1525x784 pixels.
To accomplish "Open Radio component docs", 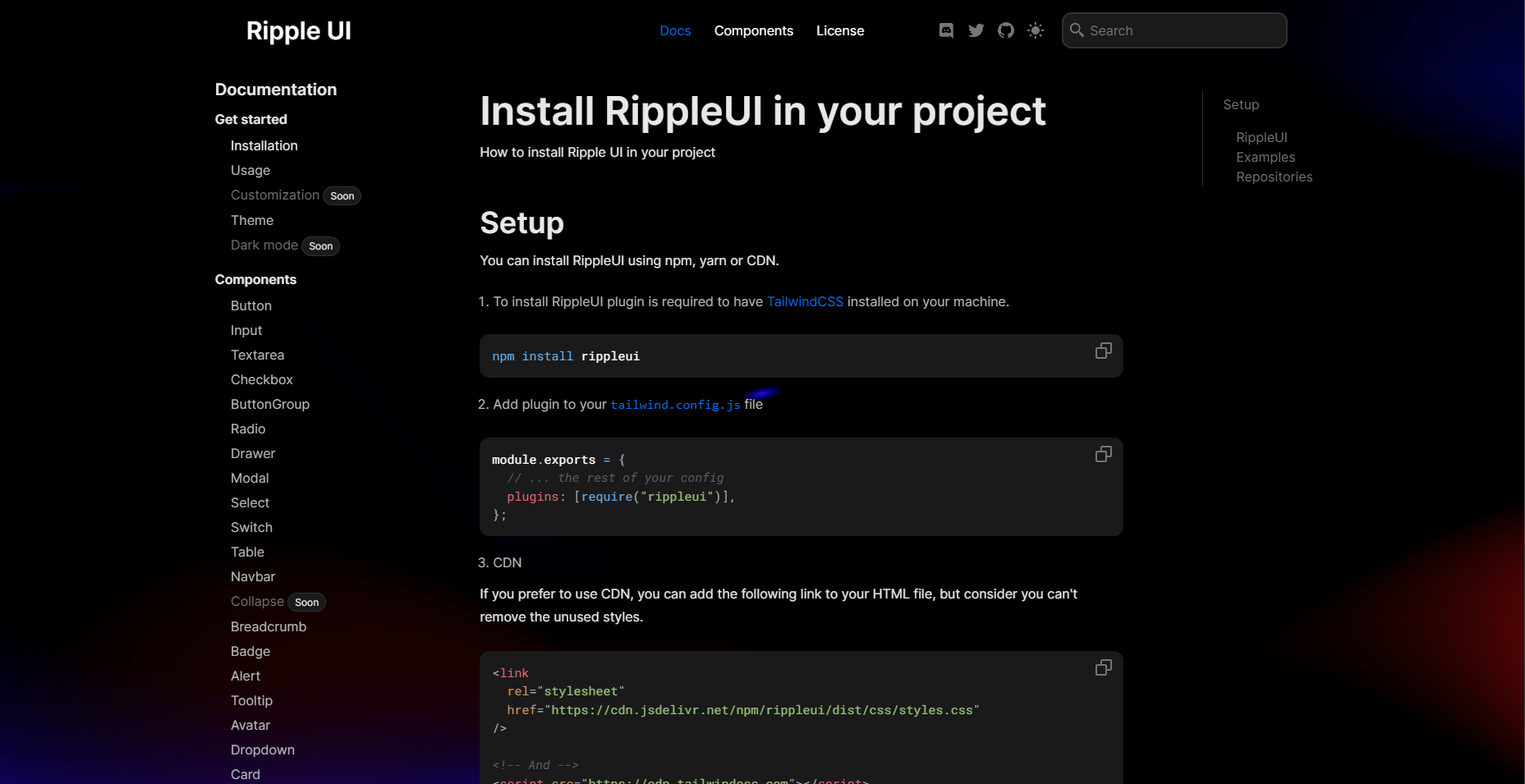I will click(247, 429).
